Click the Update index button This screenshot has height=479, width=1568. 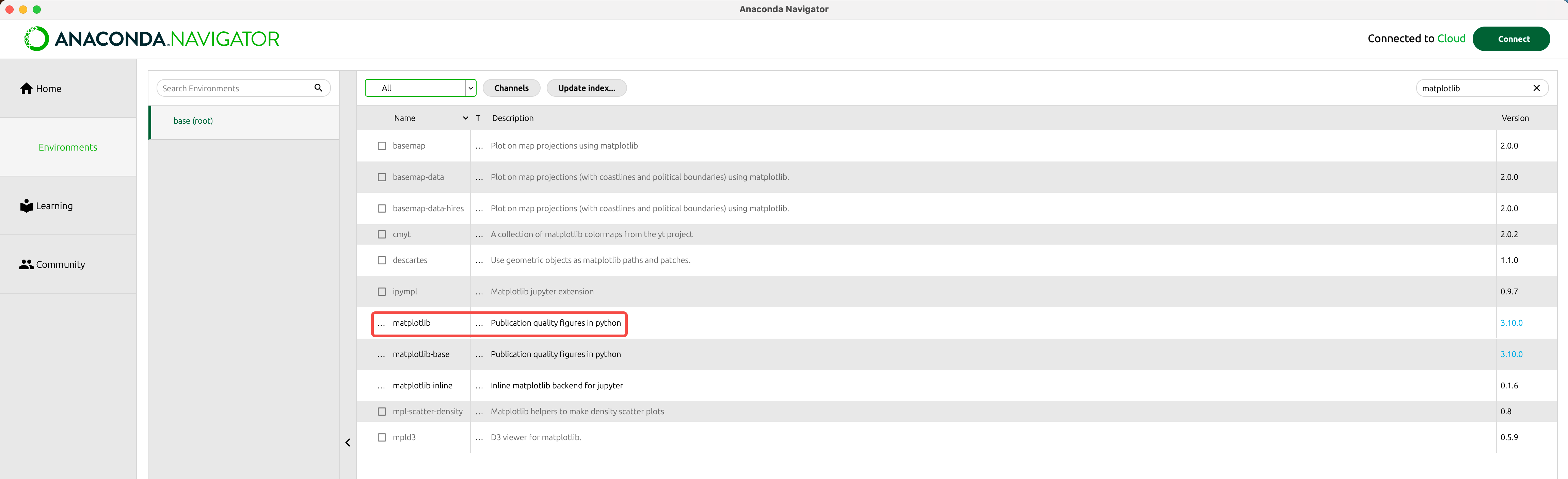(586, 88)
